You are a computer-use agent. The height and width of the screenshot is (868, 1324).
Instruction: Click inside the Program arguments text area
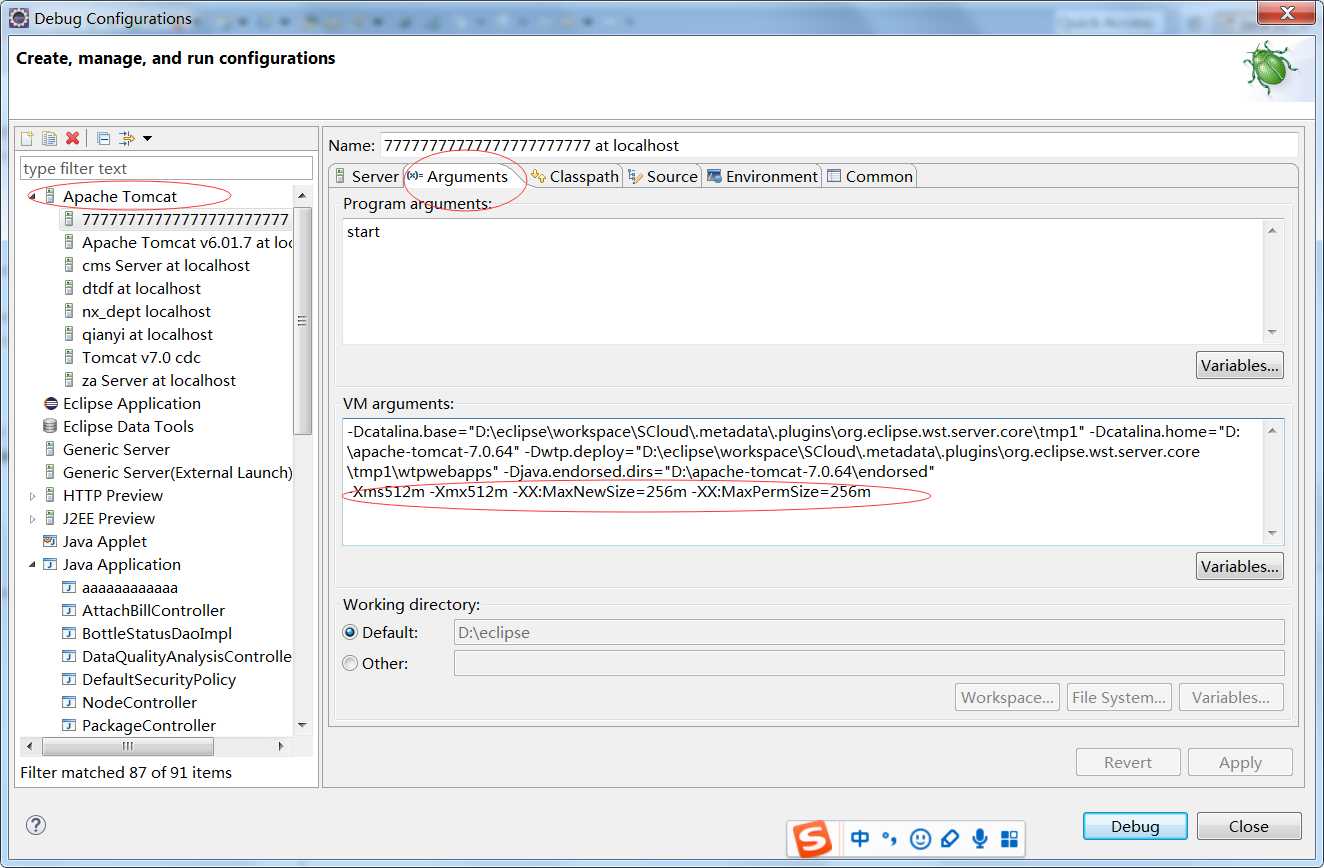[x=803, y=282]
